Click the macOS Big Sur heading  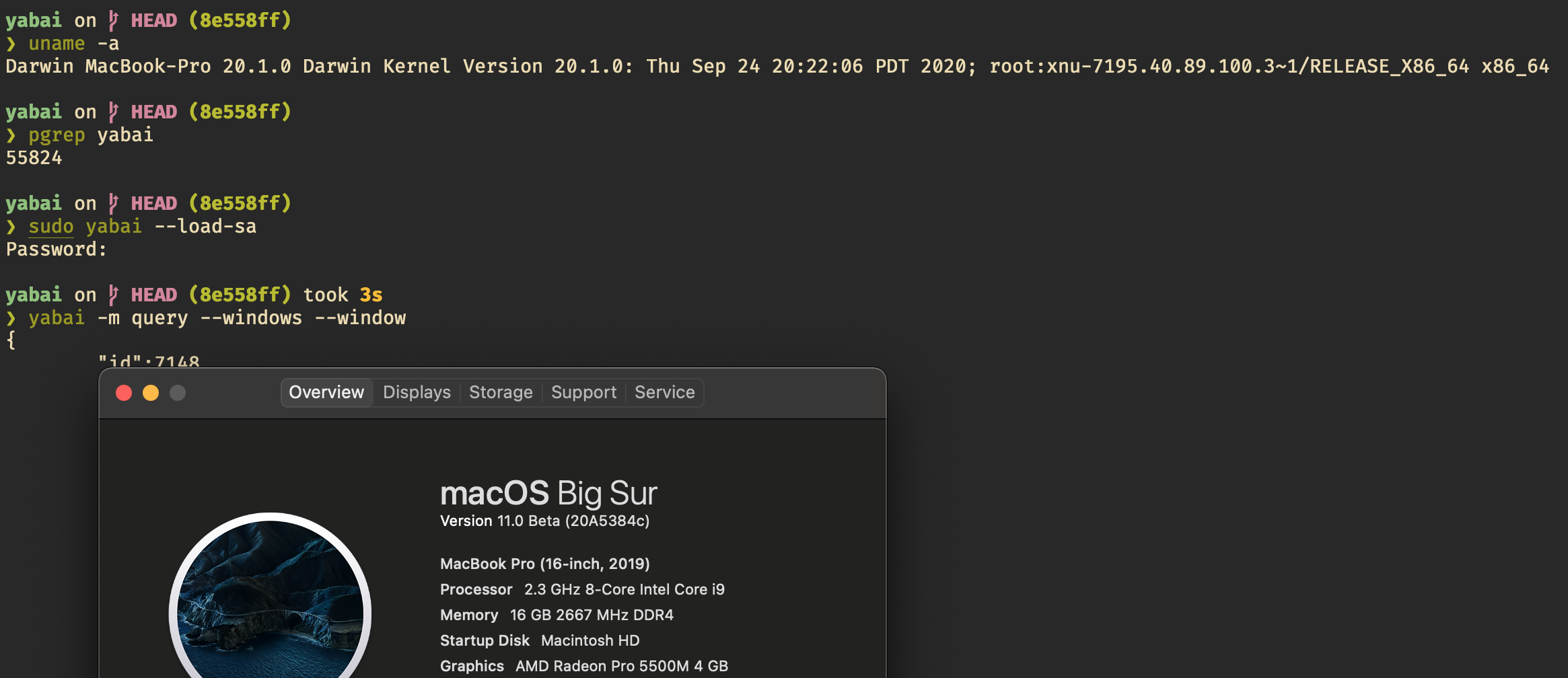pyautogui.click(x=548, y=494)
